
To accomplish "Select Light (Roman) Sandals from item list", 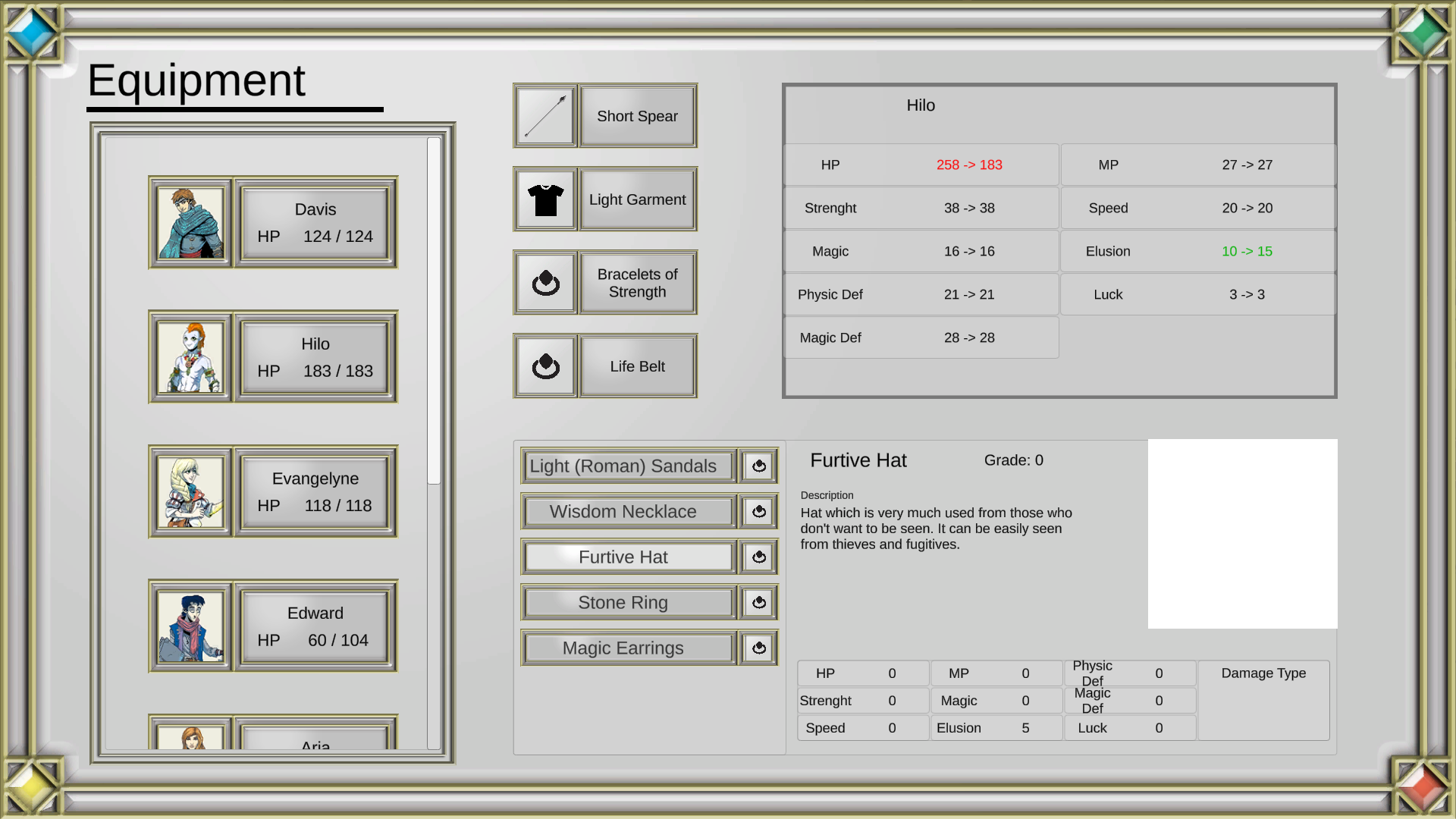I will (629, 466).
